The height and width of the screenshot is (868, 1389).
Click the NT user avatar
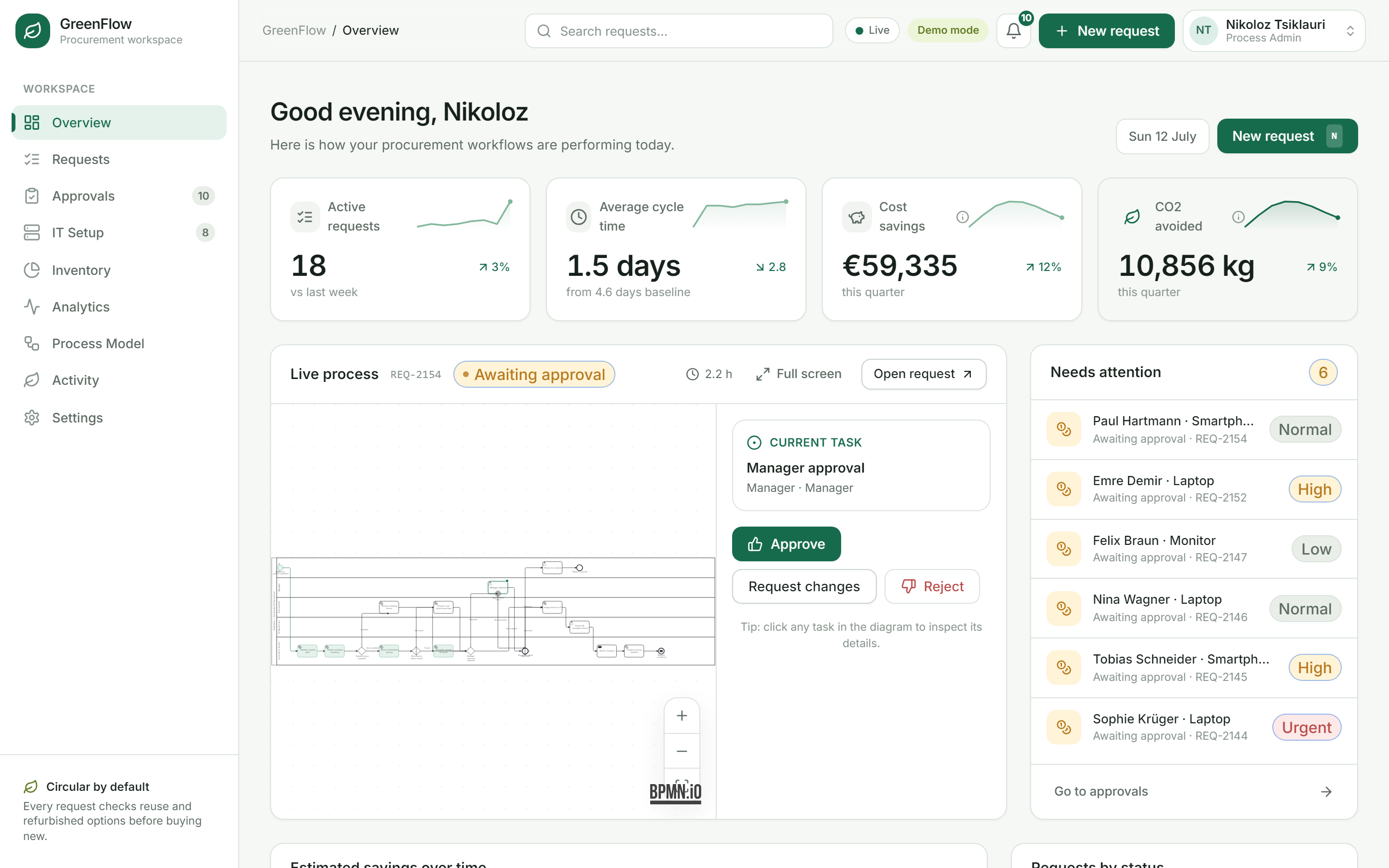pyautogui.click(x=1204, y=30)
